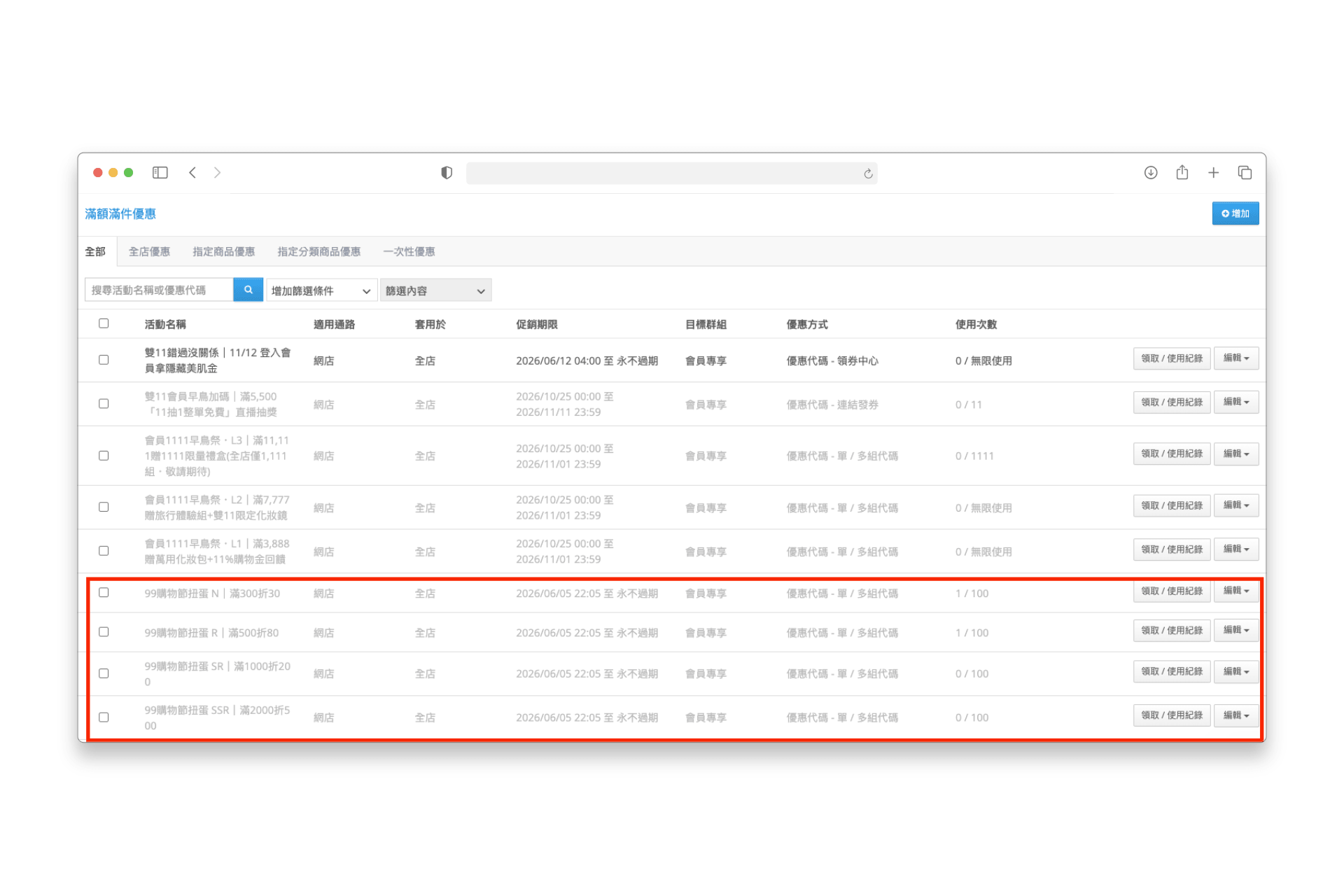Click the blue search magnifier button

click(248, 290)
